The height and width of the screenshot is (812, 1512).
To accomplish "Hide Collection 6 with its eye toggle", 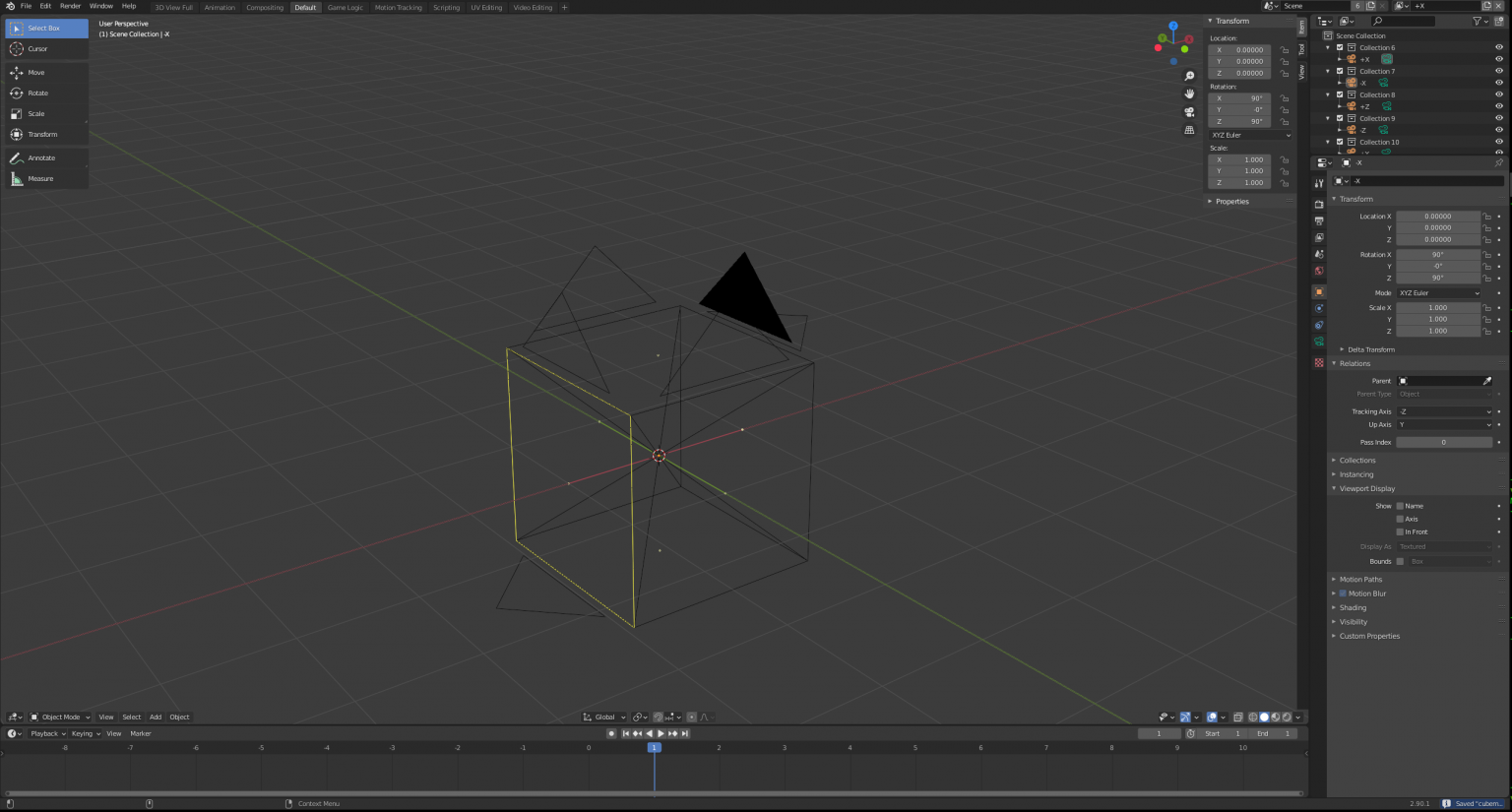I will [1498, 47].
